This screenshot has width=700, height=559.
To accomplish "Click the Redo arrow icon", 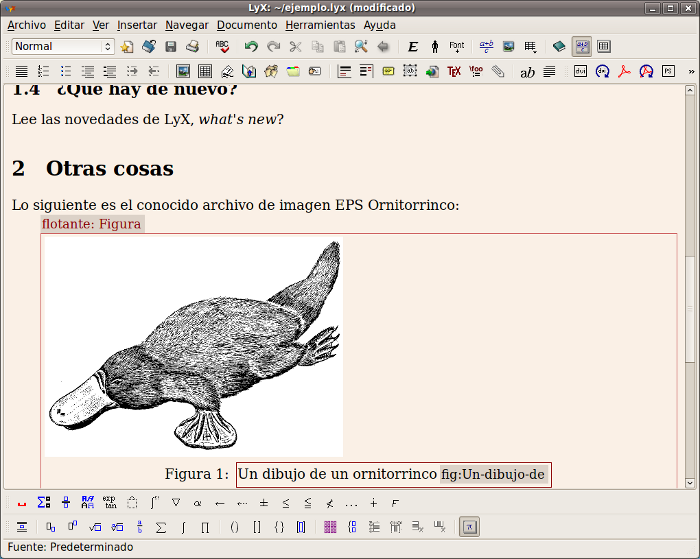I will [273, 46].
